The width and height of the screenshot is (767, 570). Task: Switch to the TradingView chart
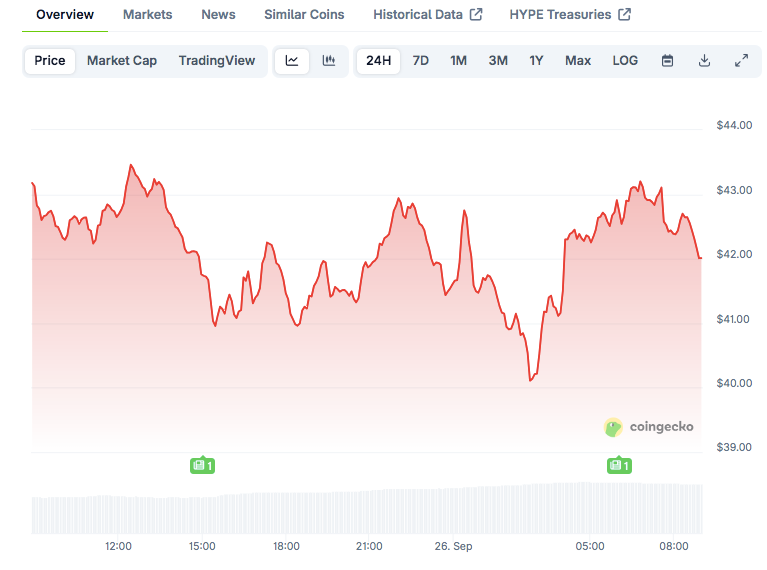[x=217, y=61]
